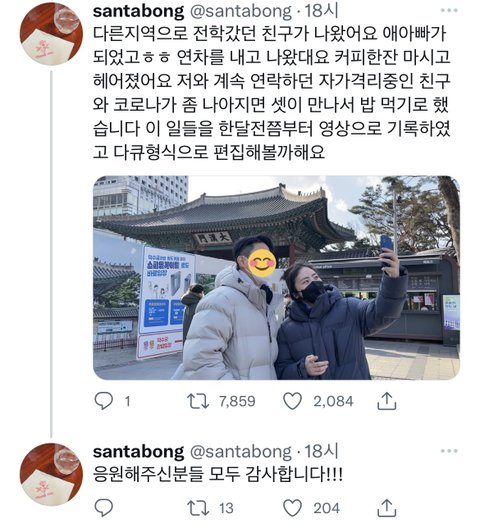Open santabong display name in first tweet
The image size is (480, 523).
138,11
